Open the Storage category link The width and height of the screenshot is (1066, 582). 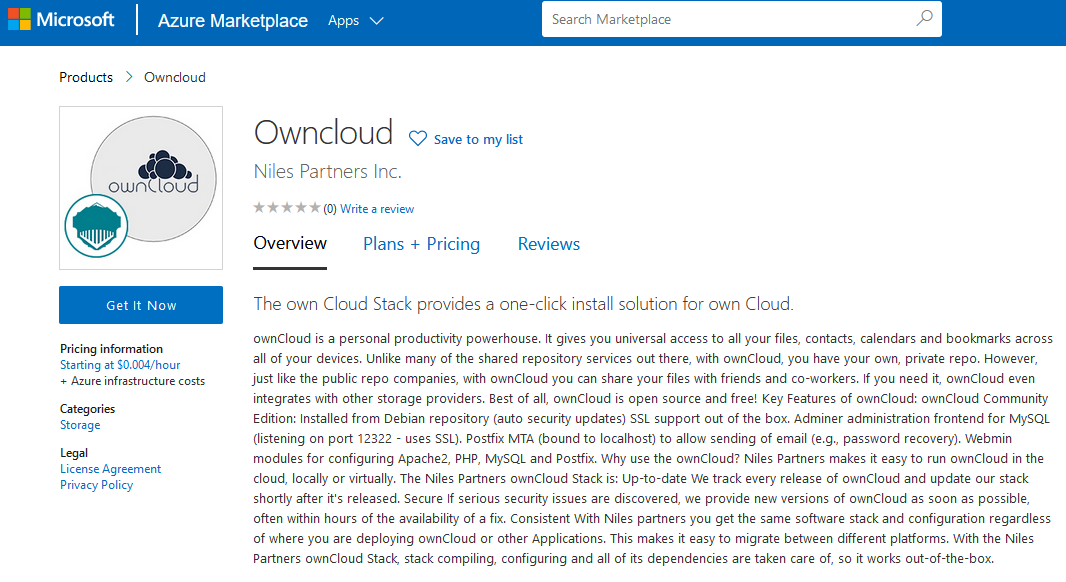click(80, 425)
